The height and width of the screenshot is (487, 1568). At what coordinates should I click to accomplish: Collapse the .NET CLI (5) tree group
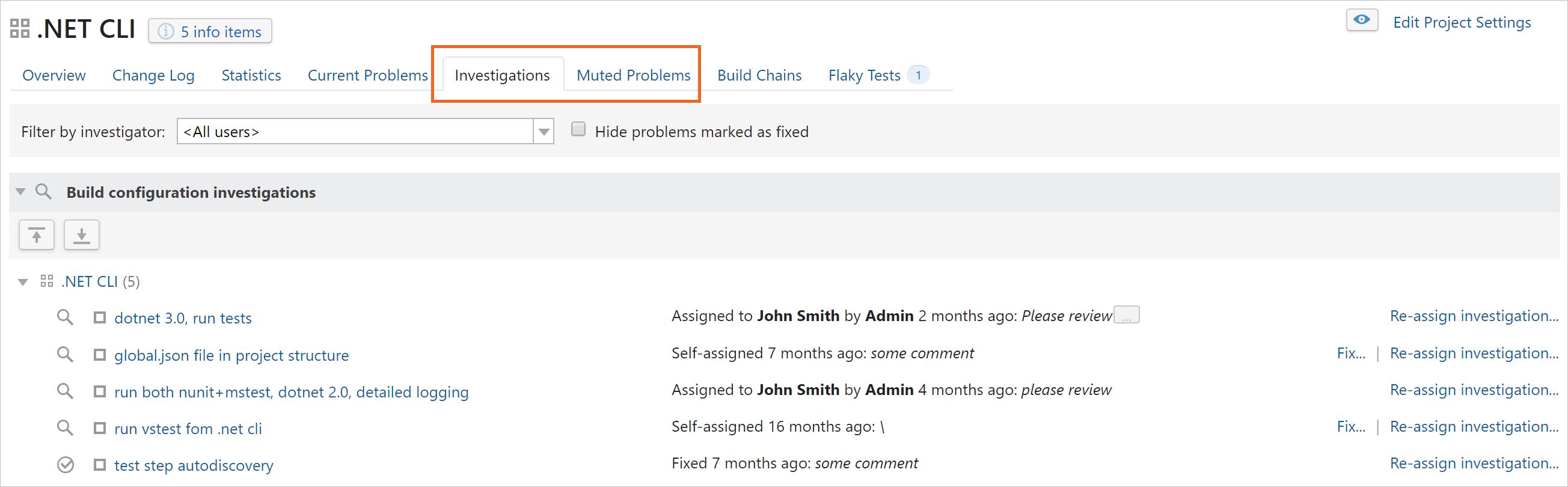[23, 282]
